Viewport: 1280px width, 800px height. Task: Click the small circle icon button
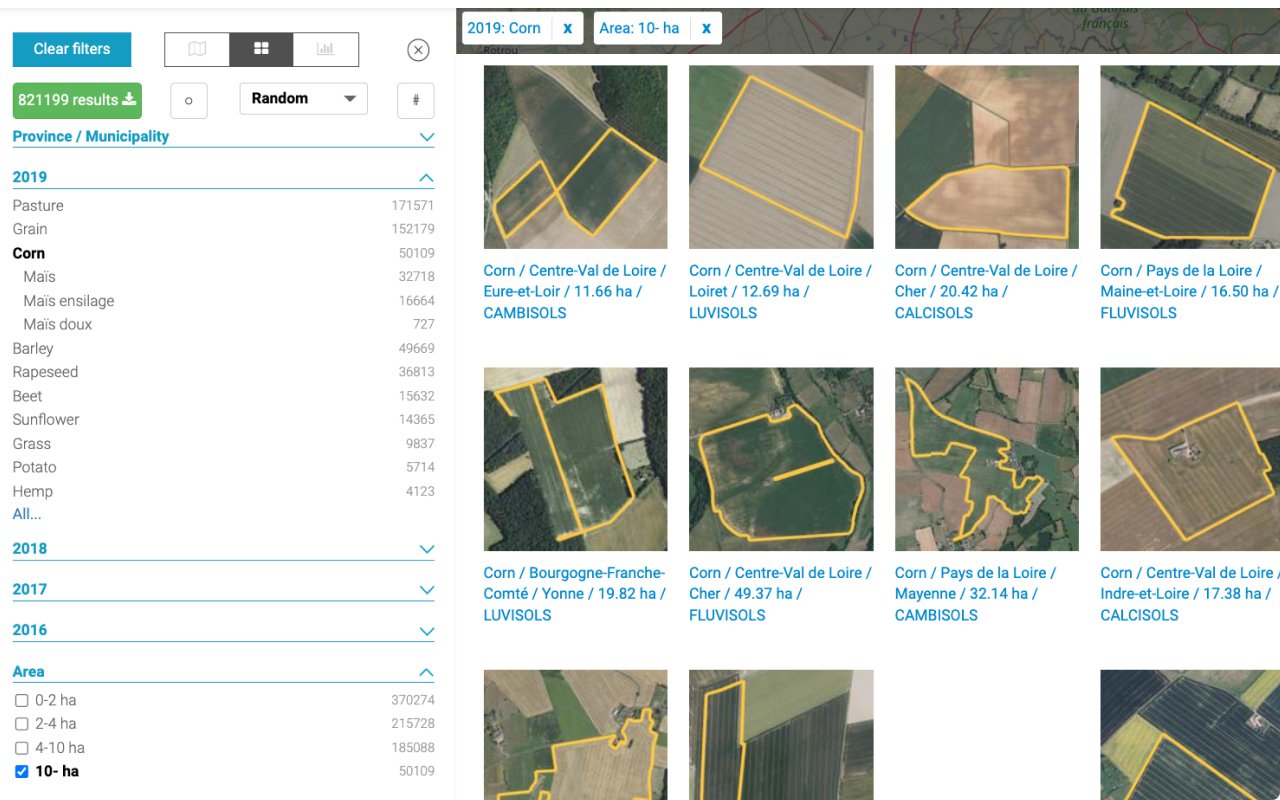189,100
